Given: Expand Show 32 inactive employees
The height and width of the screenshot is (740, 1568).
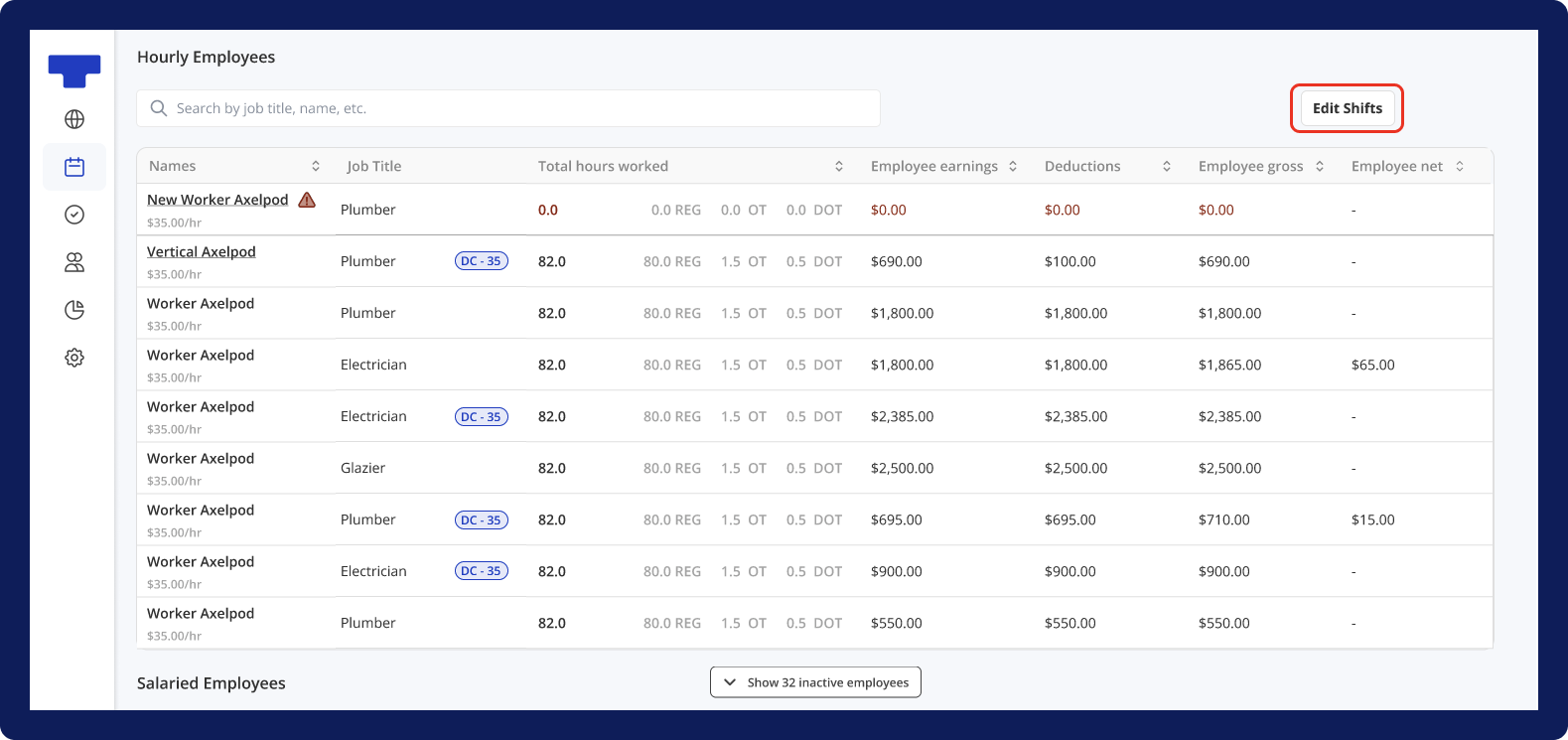Looking at the screenshot, I should coord(815,682).
